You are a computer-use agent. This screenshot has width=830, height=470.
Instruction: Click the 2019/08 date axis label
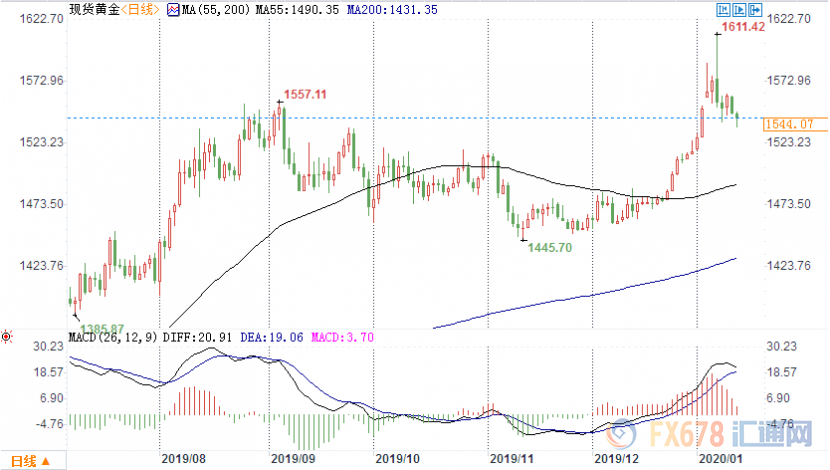[183, 459]
